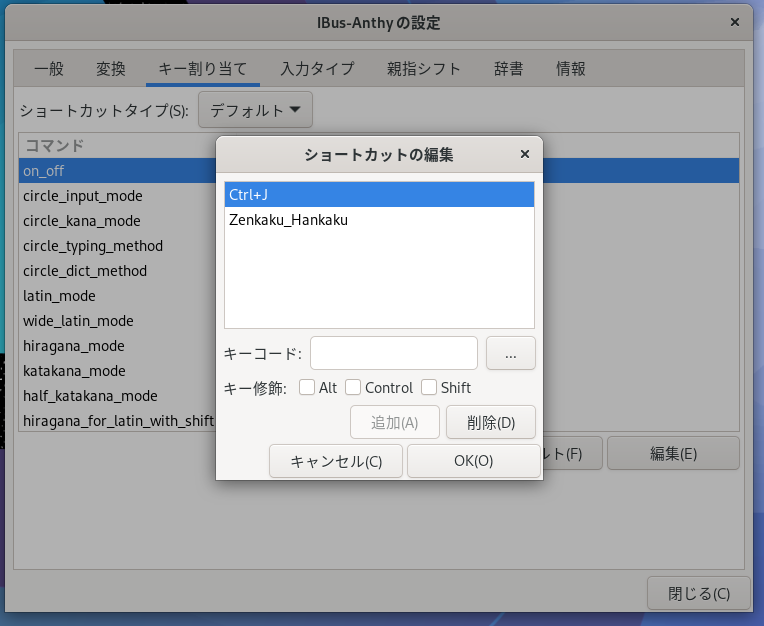Click the ... key capture button
The height and width of the screenshot is (626, 764).
(x=511, y=353)
